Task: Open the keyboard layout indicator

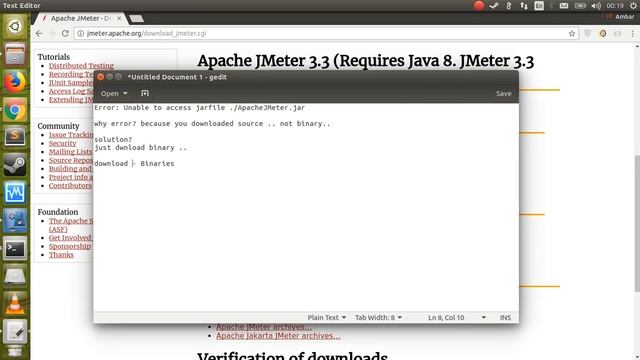Action: tap(539, 6)
